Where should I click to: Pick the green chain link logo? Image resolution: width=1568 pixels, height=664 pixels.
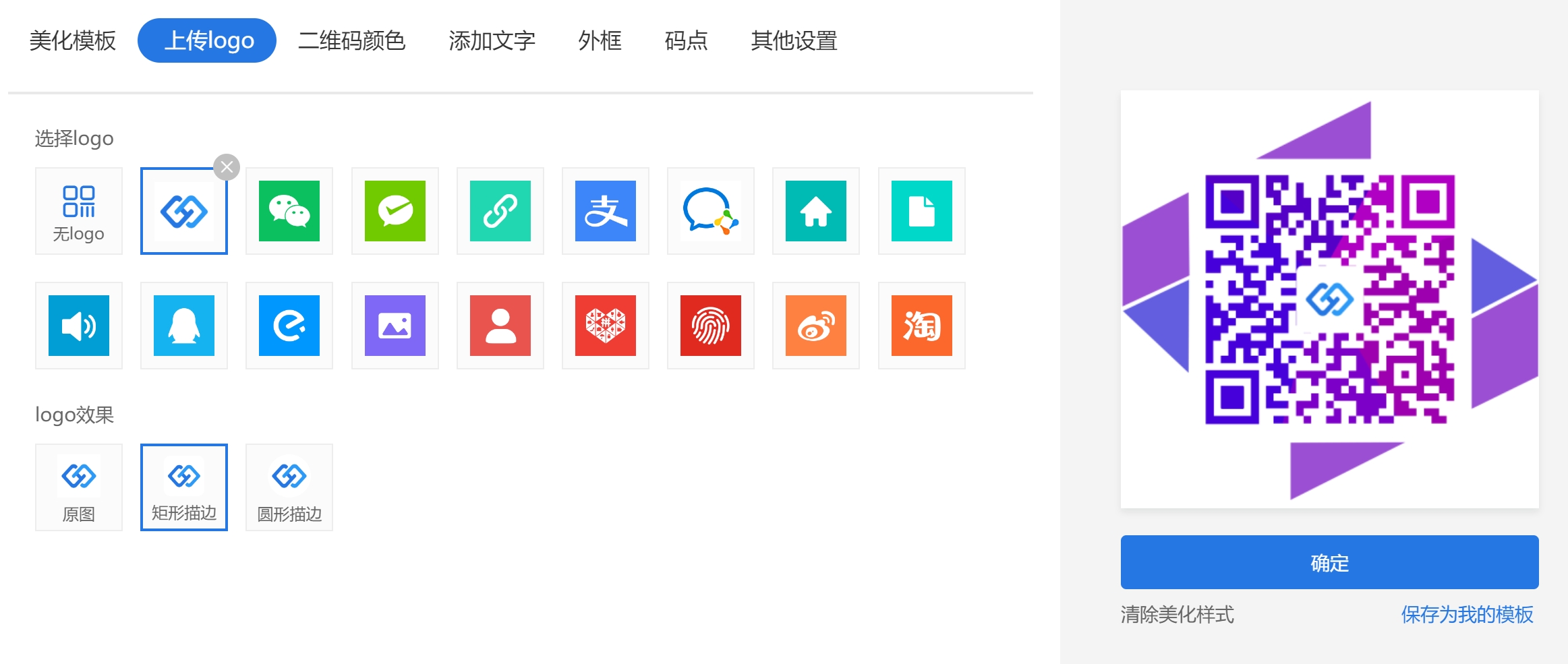500,211
